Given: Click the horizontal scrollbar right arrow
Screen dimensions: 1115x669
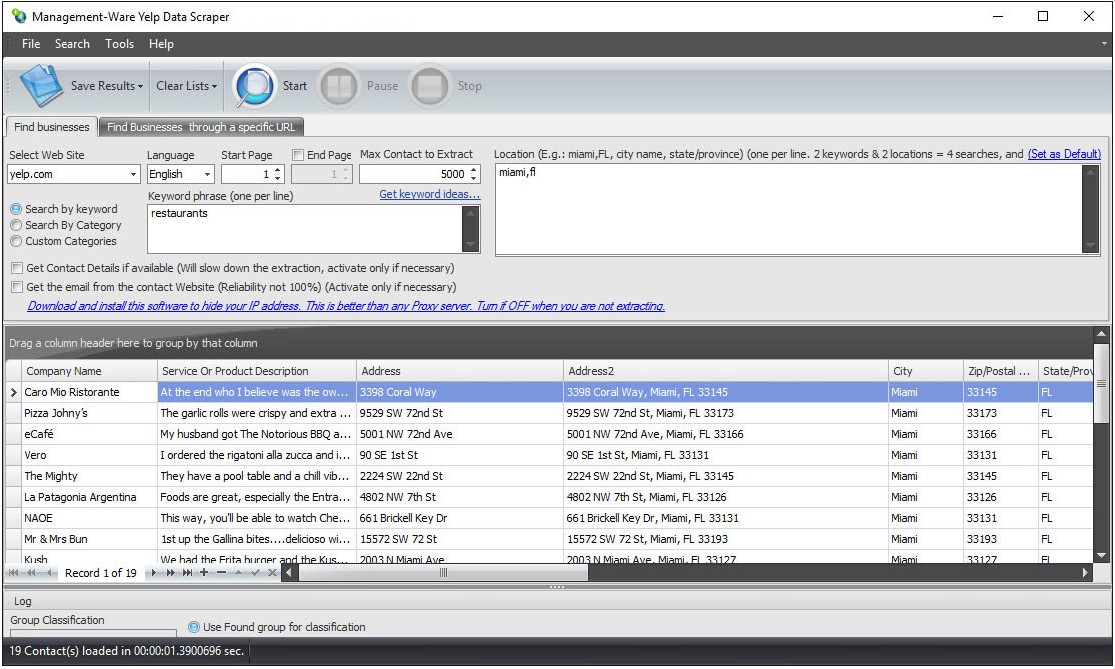Looking at the screenshot, I should coord(1085,572).
